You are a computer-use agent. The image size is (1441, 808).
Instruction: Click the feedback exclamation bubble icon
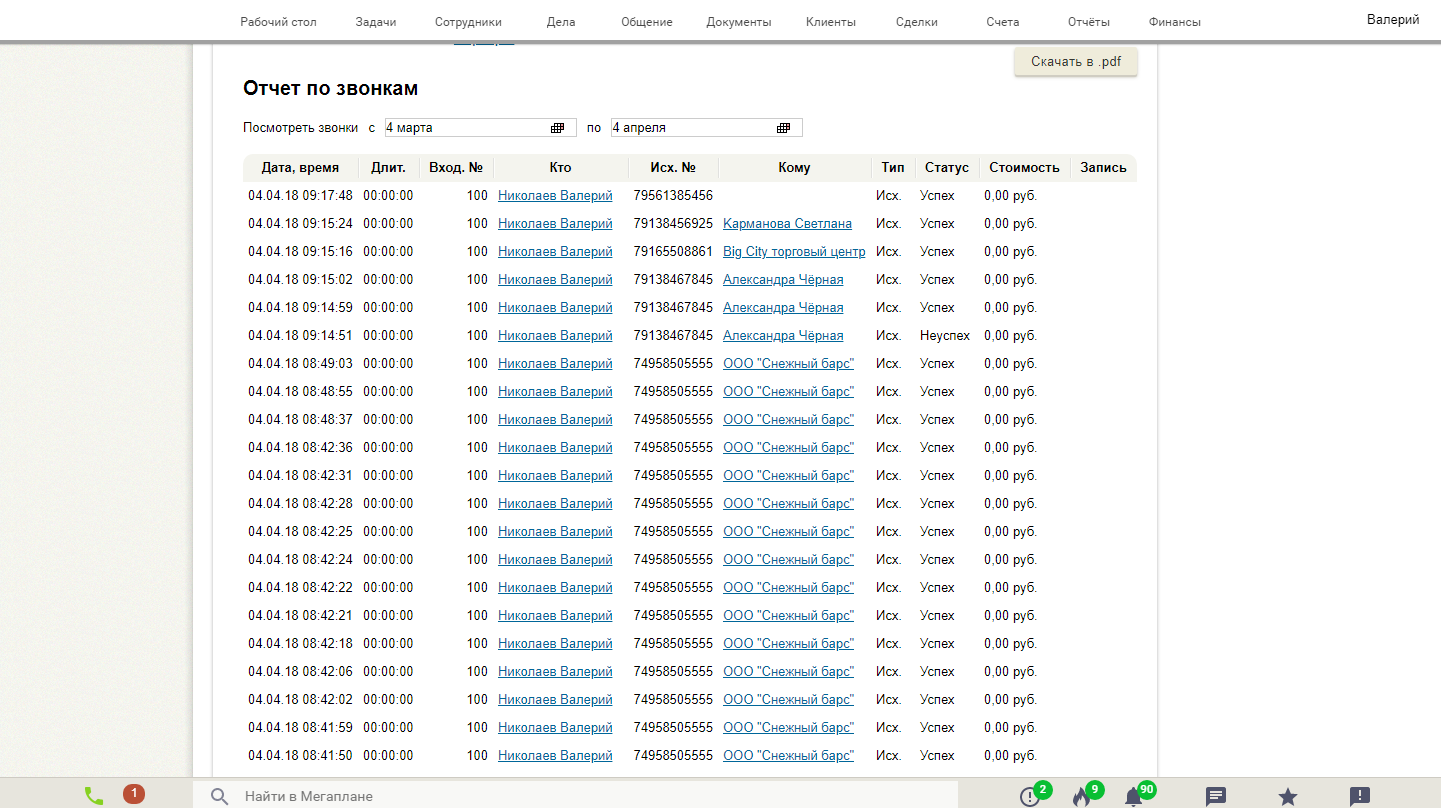[x=1360, y=796]
